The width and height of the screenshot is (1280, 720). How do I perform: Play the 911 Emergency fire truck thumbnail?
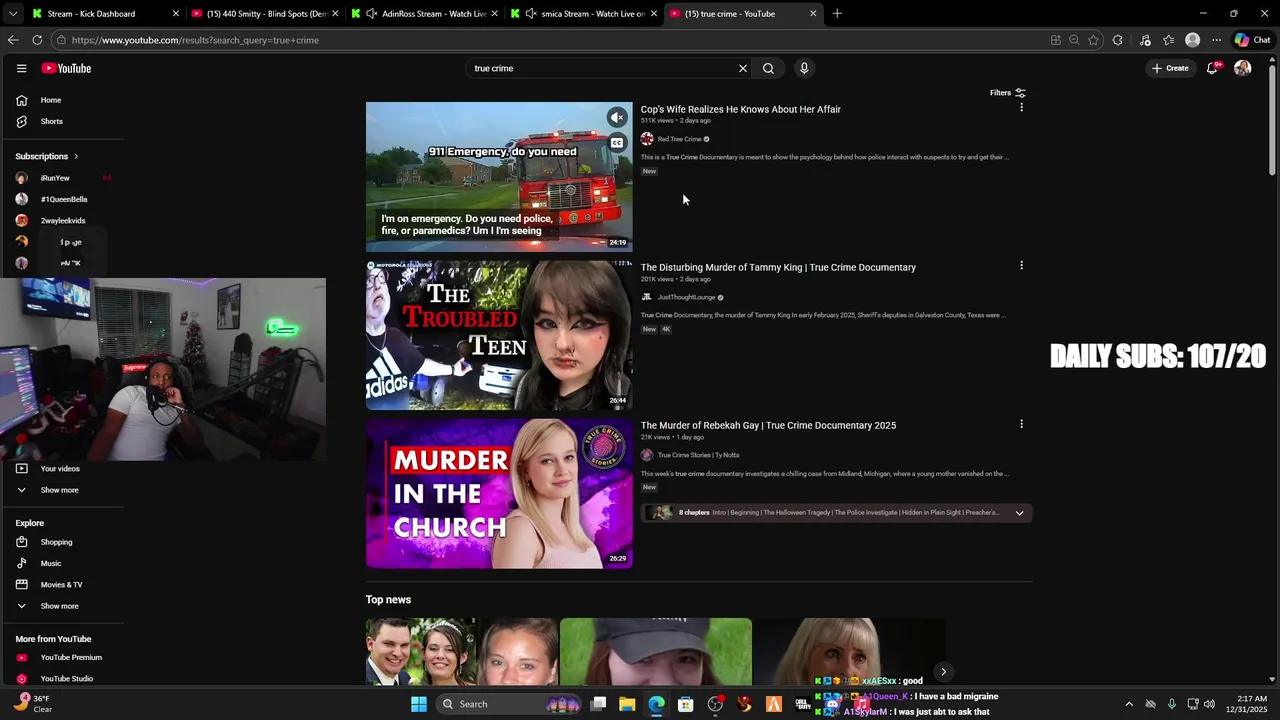pyautogui.click(x=499, y=177)
